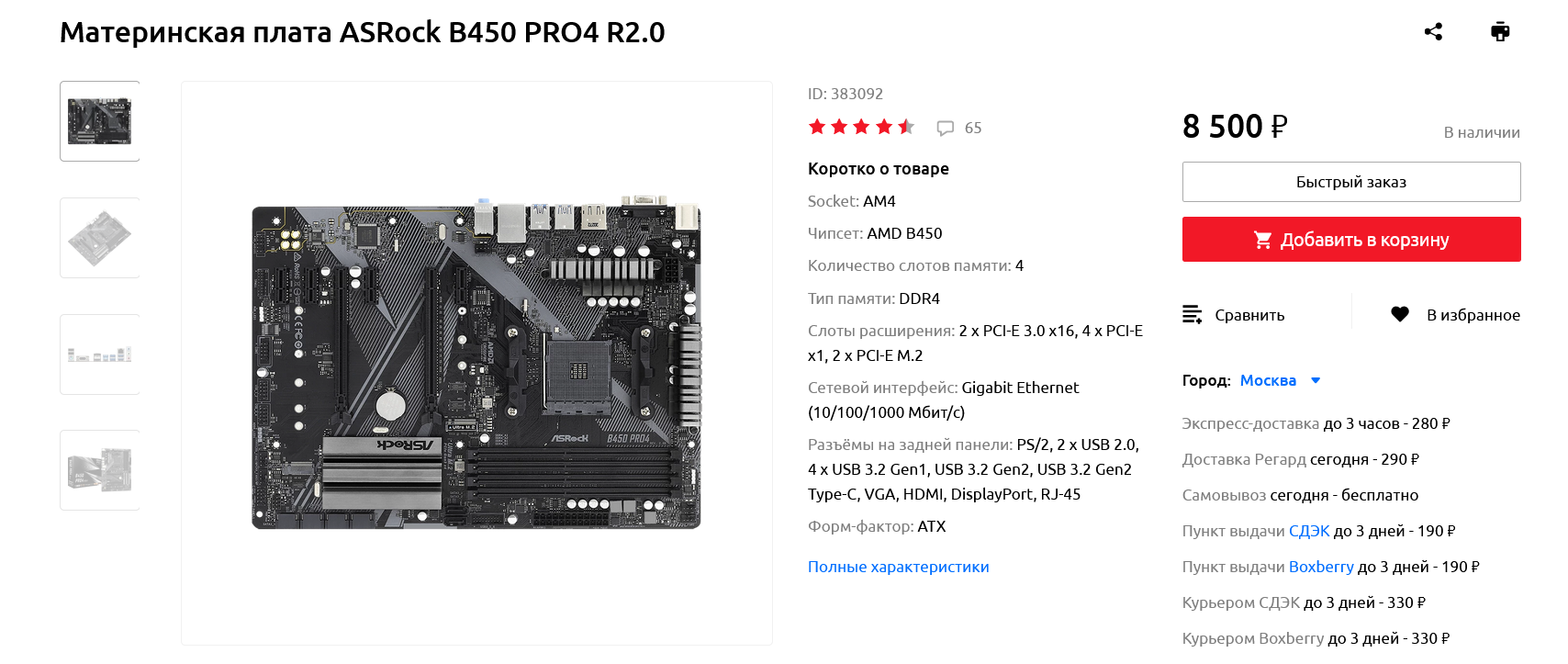Open the Полные характеристики link
Screen dimensions: 1568x664
point(898,567)
